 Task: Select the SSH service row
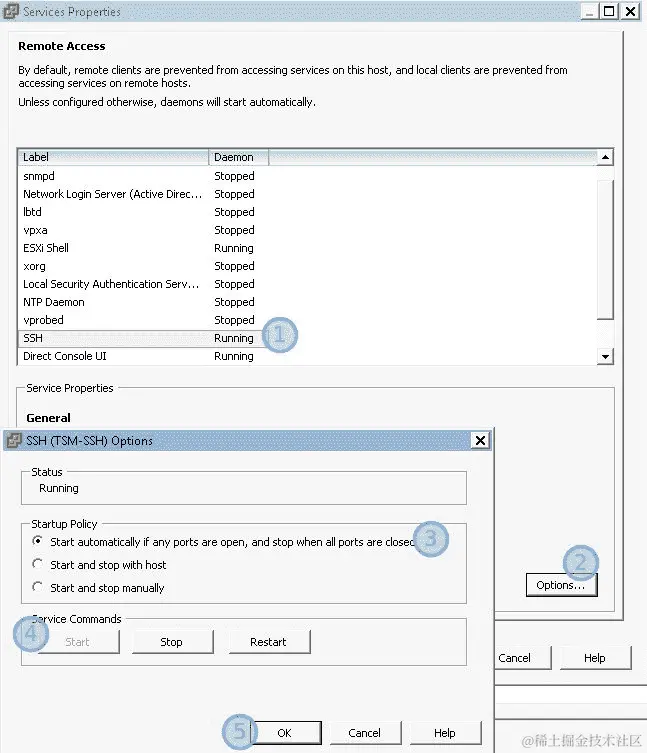tap(307, 338)
